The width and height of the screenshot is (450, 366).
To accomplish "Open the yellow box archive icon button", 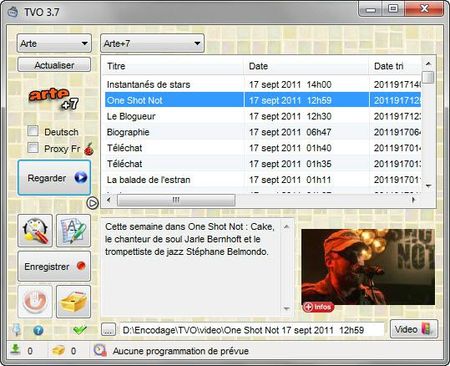I will tap(73, 301).
